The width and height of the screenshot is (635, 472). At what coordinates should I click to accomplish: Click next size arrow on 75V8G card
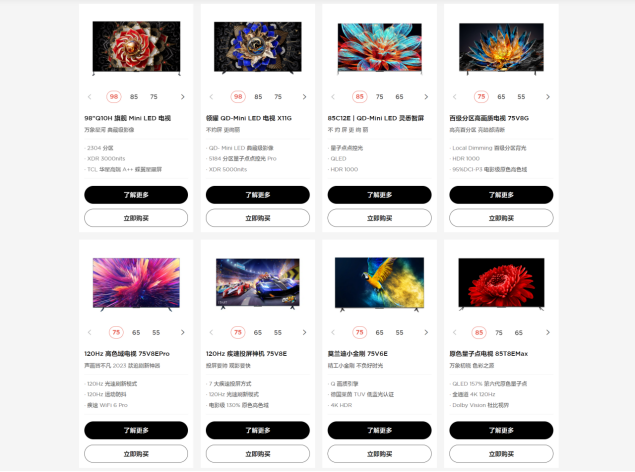click(x=548, y=97)
